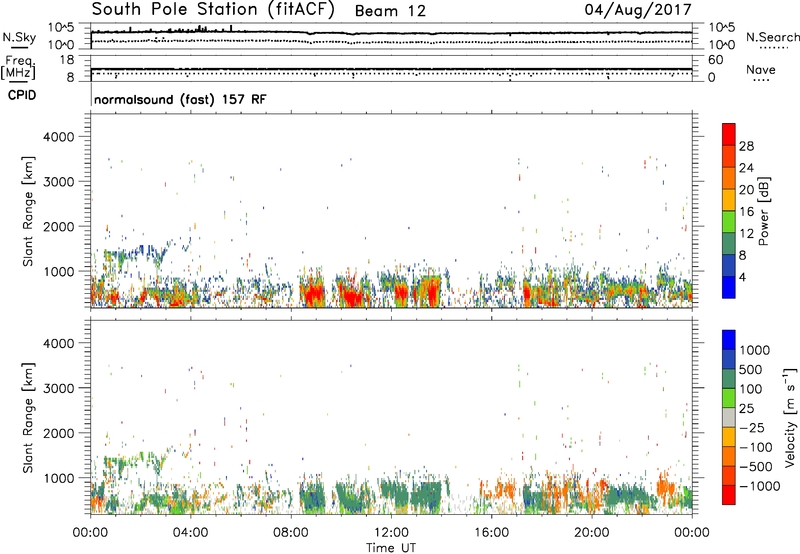
Task: Click 'normalsound (fast) 157 RF' text
Action: pyautogui.click(x=180, y=99)
